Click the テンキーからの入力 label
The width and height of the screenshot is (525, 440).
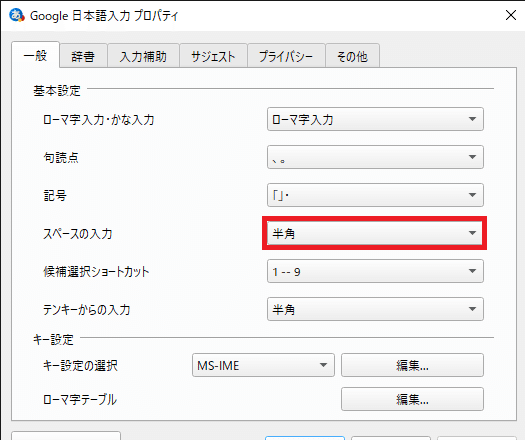click(x=86, y=309)
